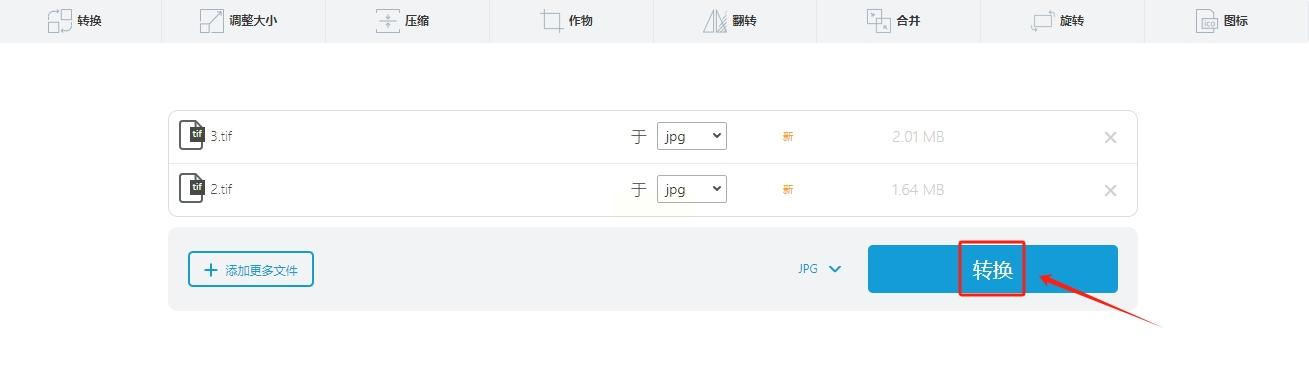Remove 3.tif from the file list
The width and height of the screenshot is (1309, 375).
tap(1110, 138)
